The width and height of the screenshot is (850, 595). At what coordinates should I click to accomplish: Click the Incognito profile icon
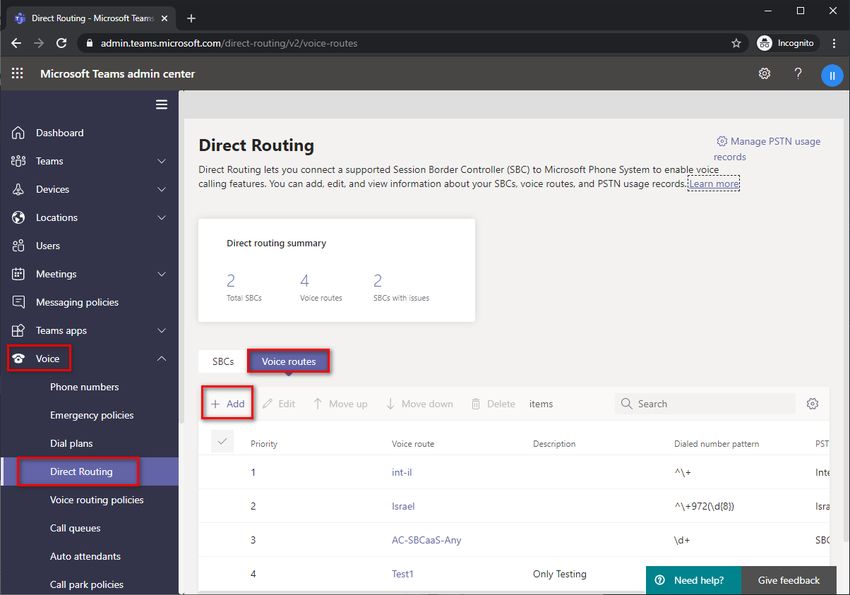(764, 43)
